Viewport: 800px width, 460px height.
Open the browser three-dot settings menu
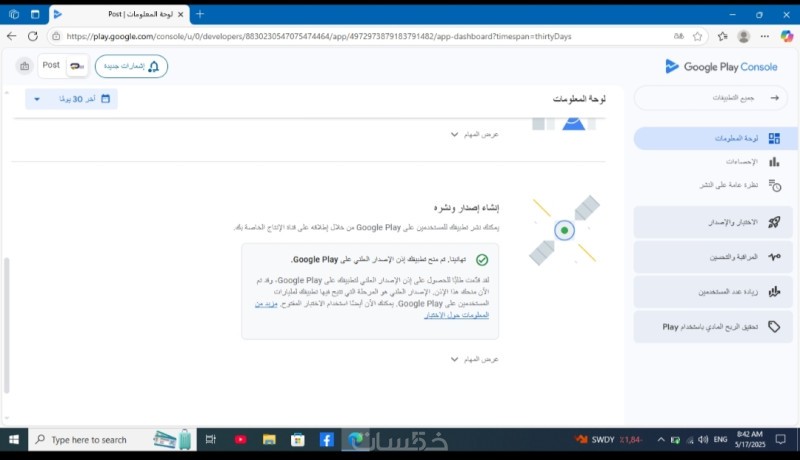click(x=764, y=36)
